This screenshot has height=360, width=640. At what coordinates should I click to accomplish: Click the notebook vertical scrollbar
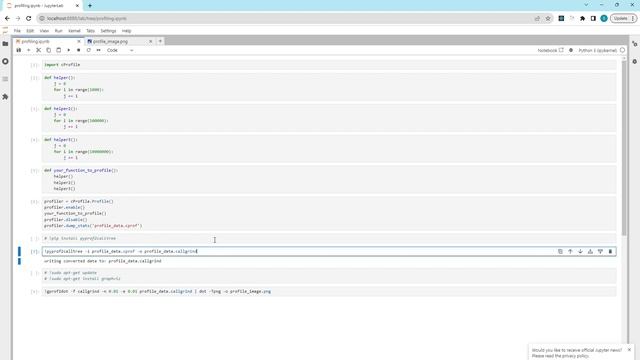coord(624,147)
